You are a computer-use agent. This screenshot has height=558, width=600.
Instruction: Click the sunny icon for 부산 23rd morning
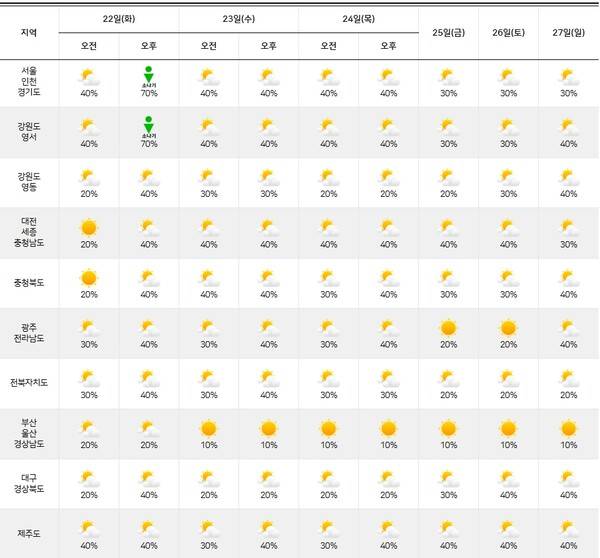209,428
